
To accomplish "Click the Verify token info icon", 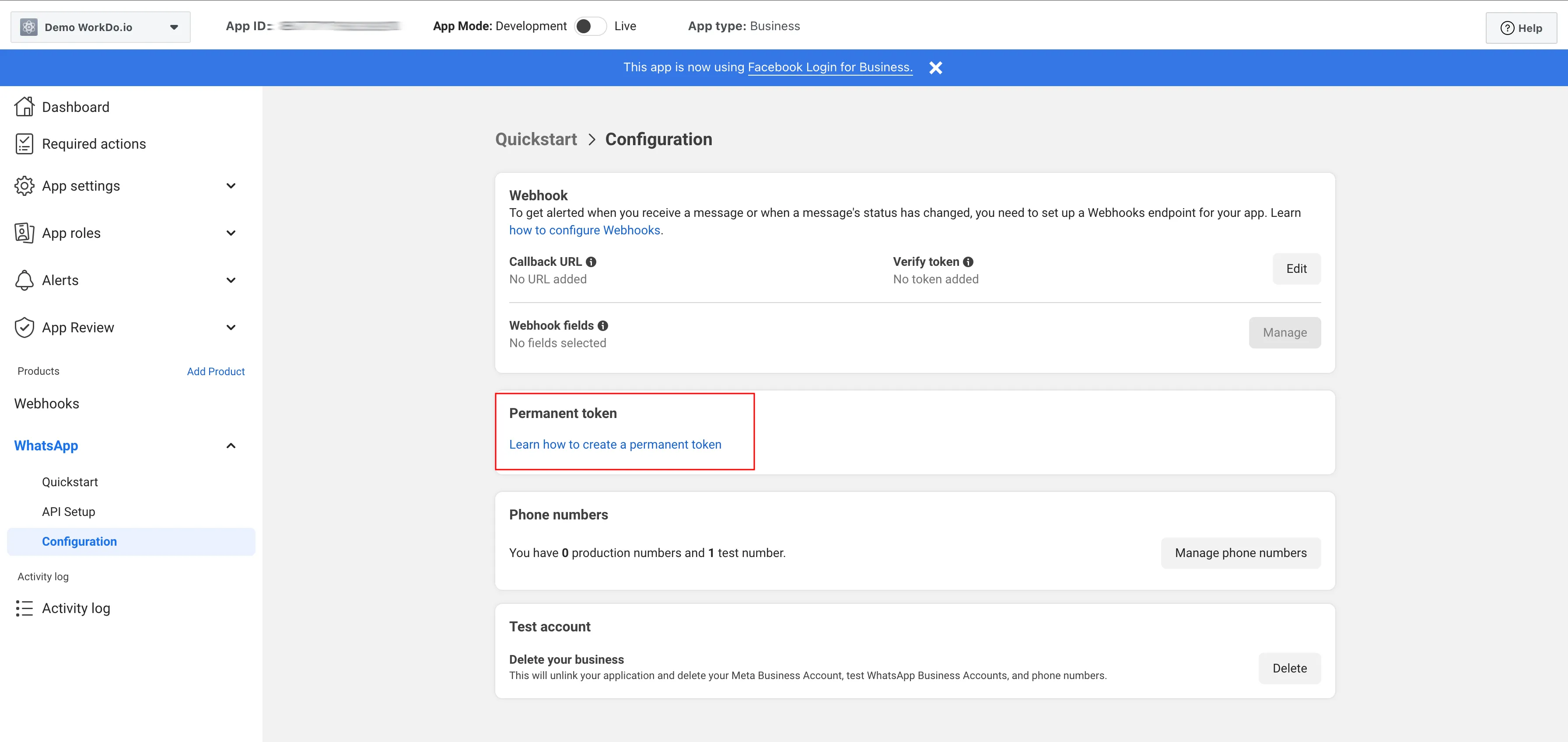I will point(968,261).
